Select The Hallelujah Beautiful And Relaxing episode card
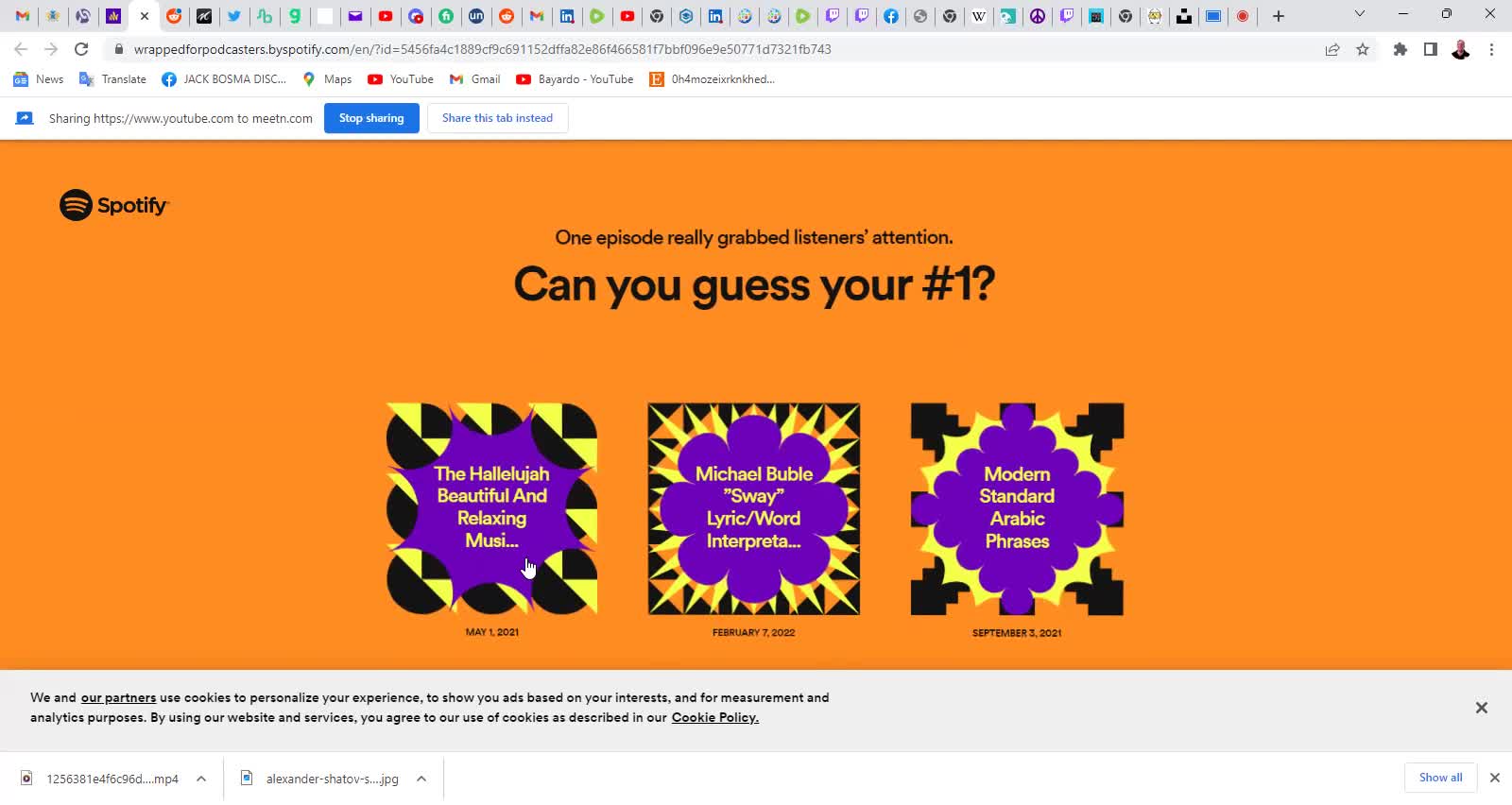Viewport: 1512px width, 805px height. pyautogui.click(x=491, y=508)
